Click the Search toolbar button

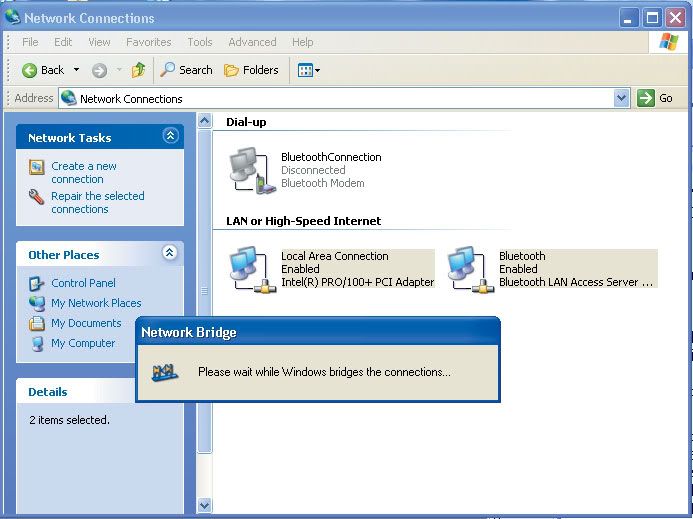(186, 70)
